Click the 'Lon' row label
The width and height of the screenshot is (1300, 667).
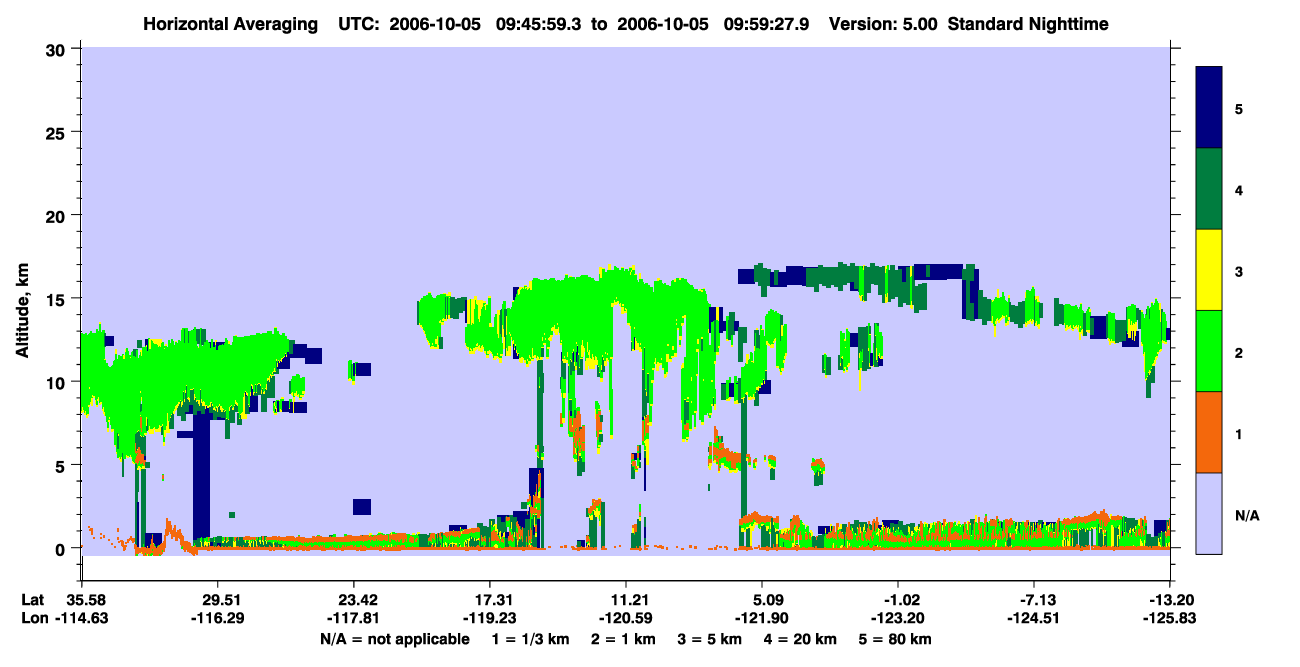pyautogui.click(x=34, y=618)
